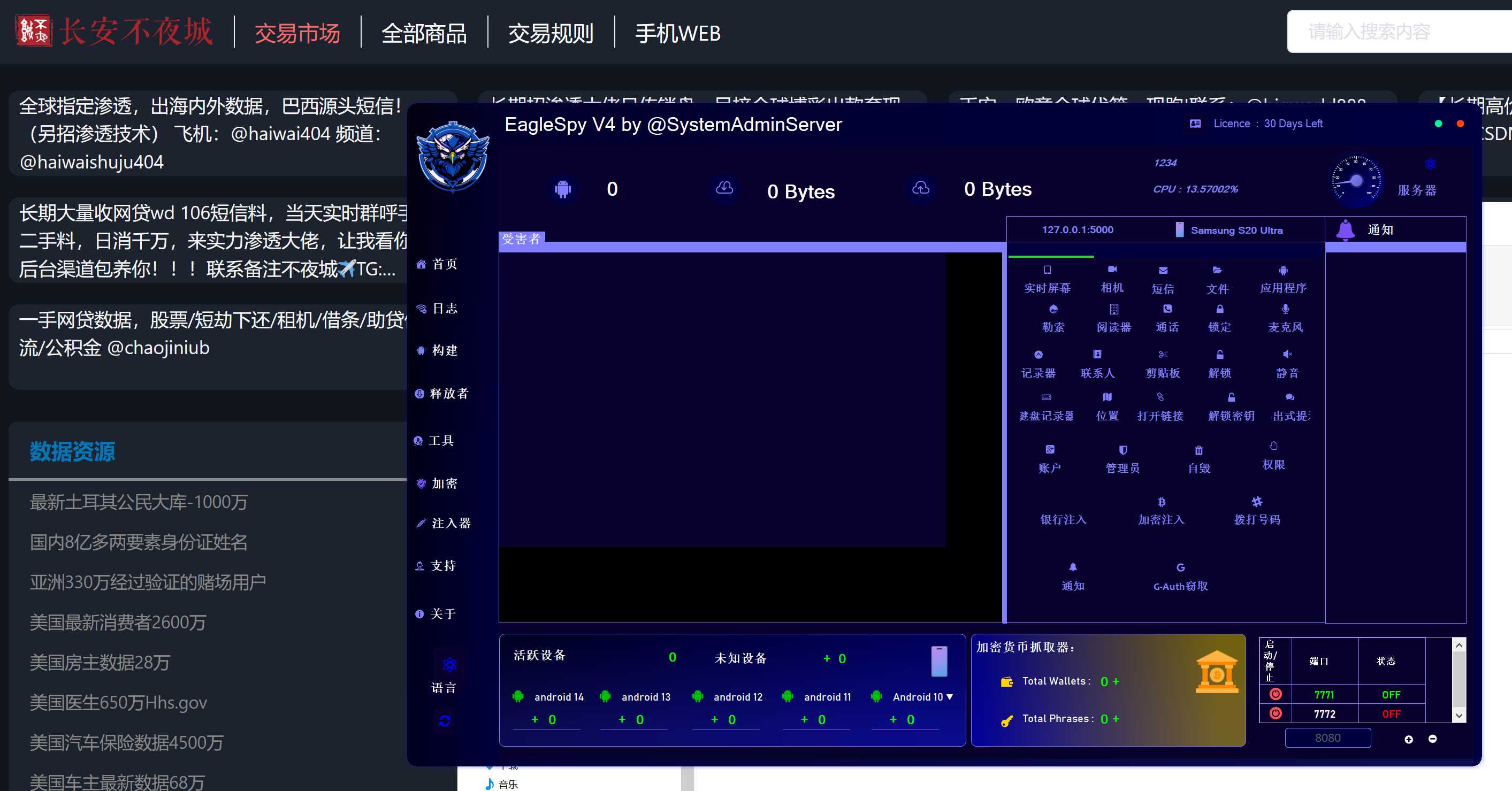The width and height of the screenshot is (1512, 791).
Task: Open the 亚洲330万经过验证的赌场用户 listing
Action: click(148, 582)
